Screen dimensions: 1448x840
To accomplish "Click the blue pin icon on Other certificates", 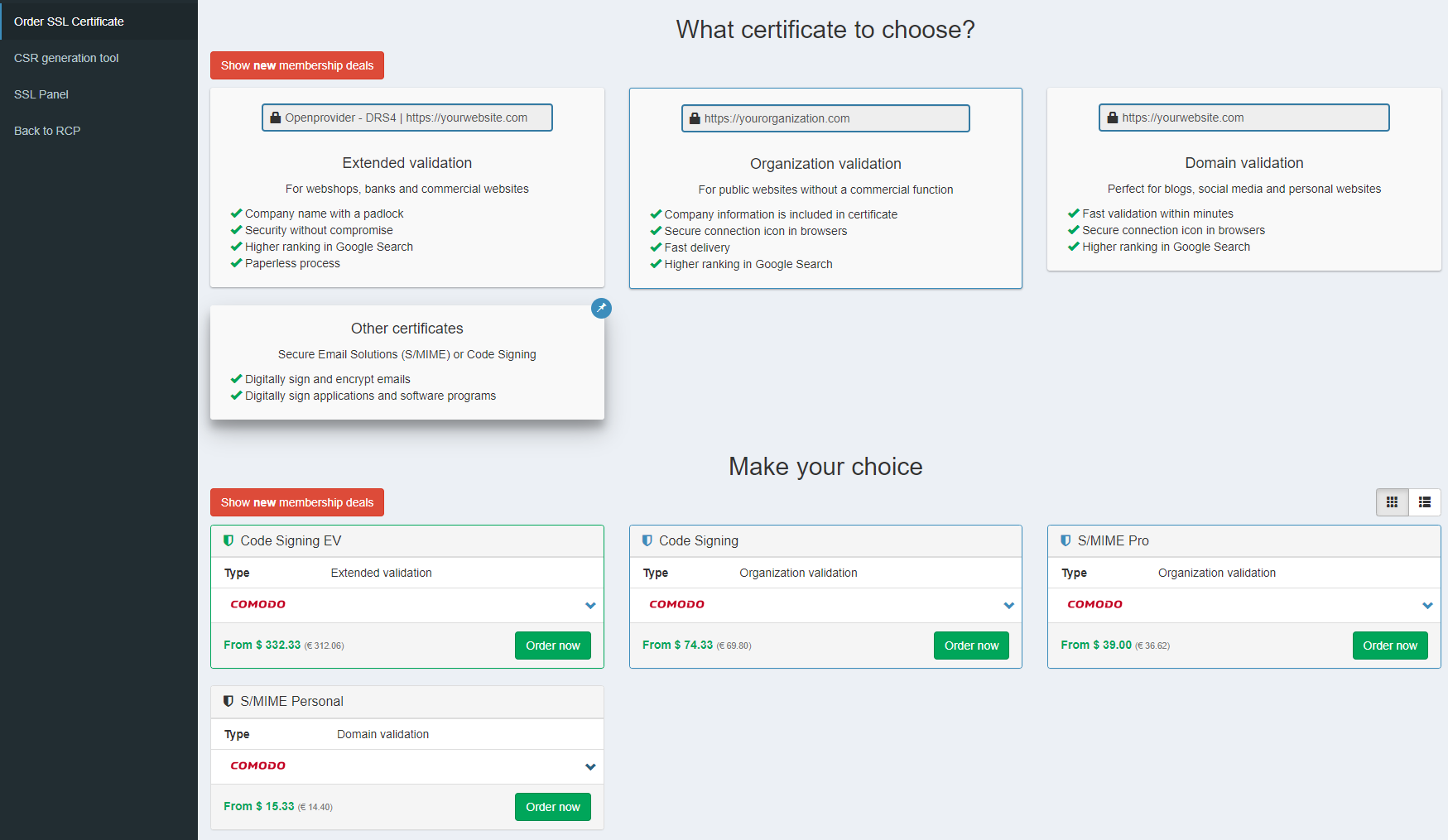I will tap(601, 308).
